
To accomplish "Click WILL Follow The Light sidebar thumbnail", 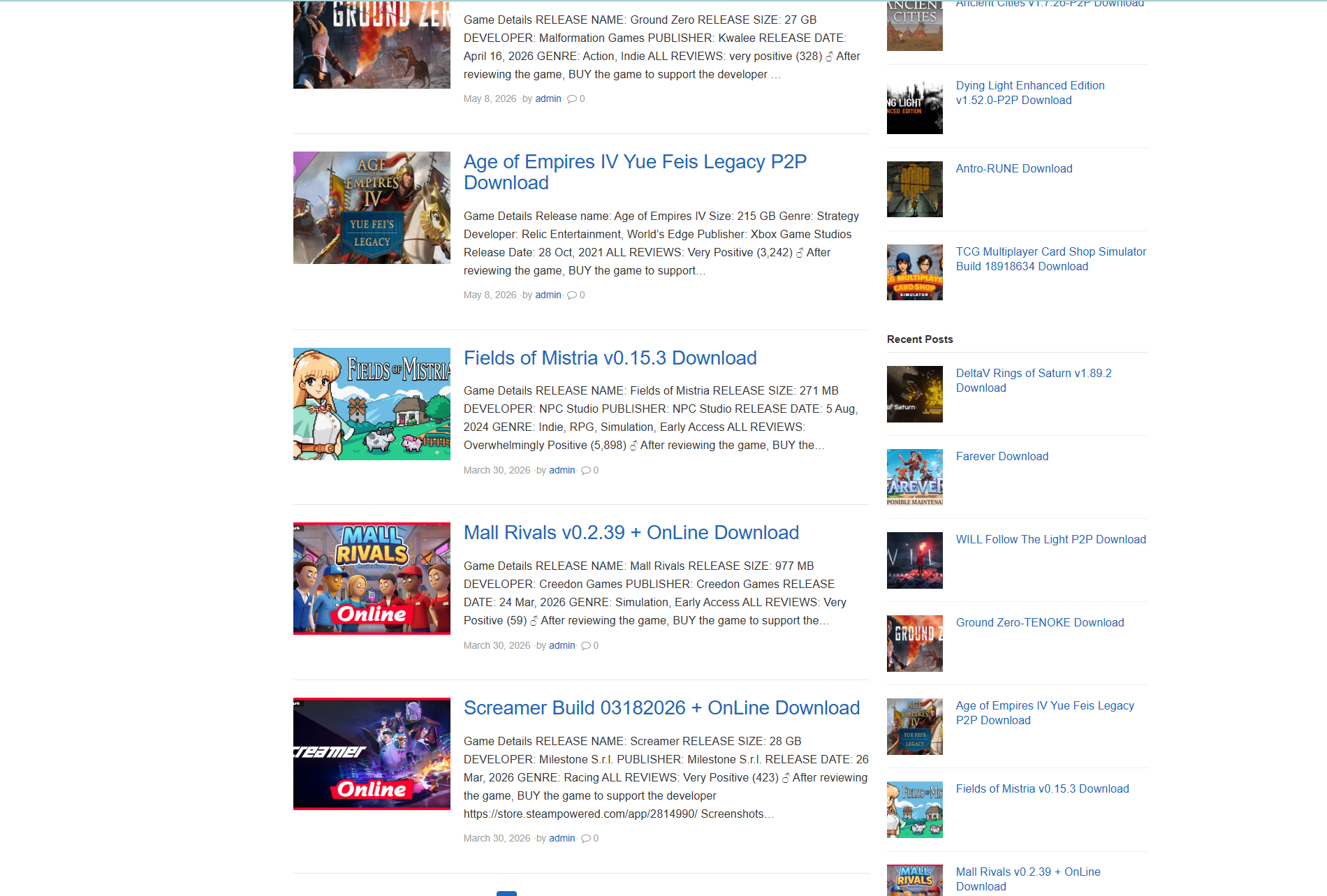I will [x=915, y=560].
